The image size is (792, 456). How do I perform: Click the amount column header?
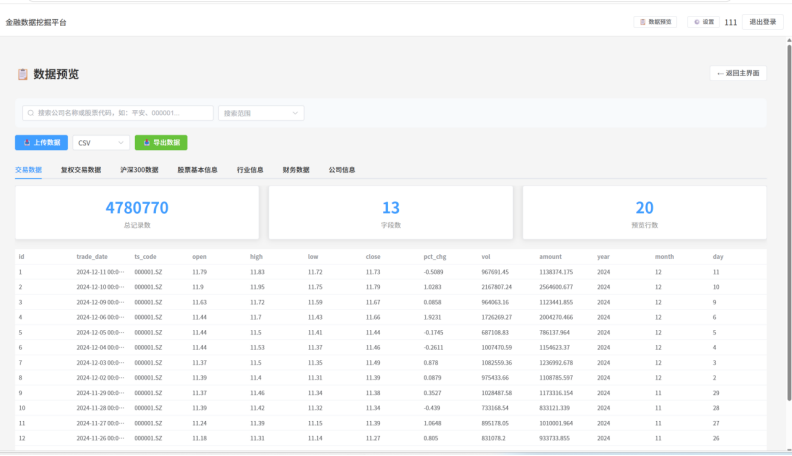[x=551, y=257]
